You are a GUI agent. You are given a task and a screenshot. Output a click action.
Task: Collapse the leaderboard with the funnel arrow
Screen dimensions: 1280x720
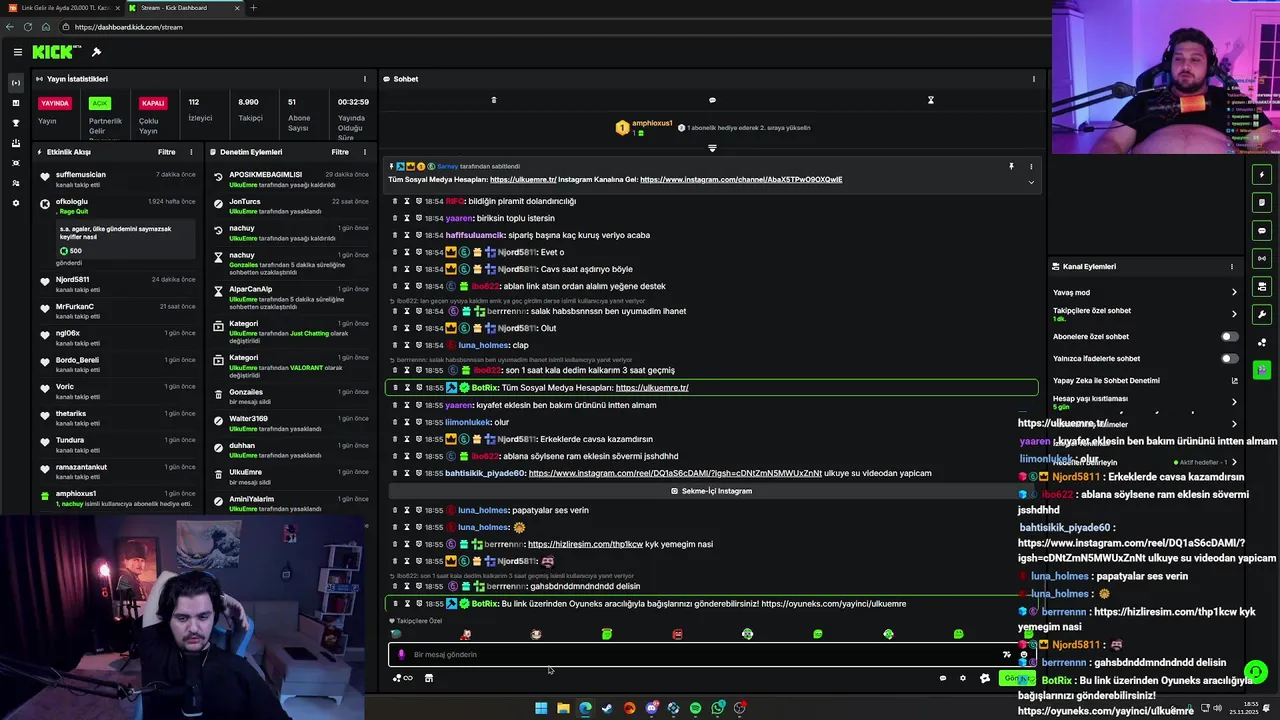coord(712,148)
